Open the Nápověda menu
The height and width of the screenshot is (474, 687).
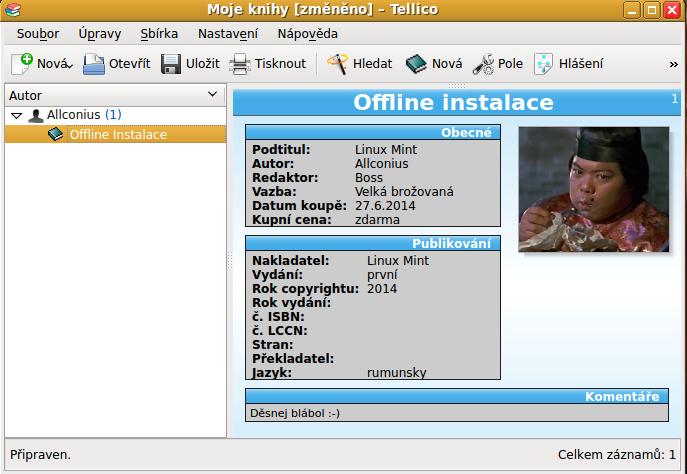pyautogui.click(x=308, y=34)
